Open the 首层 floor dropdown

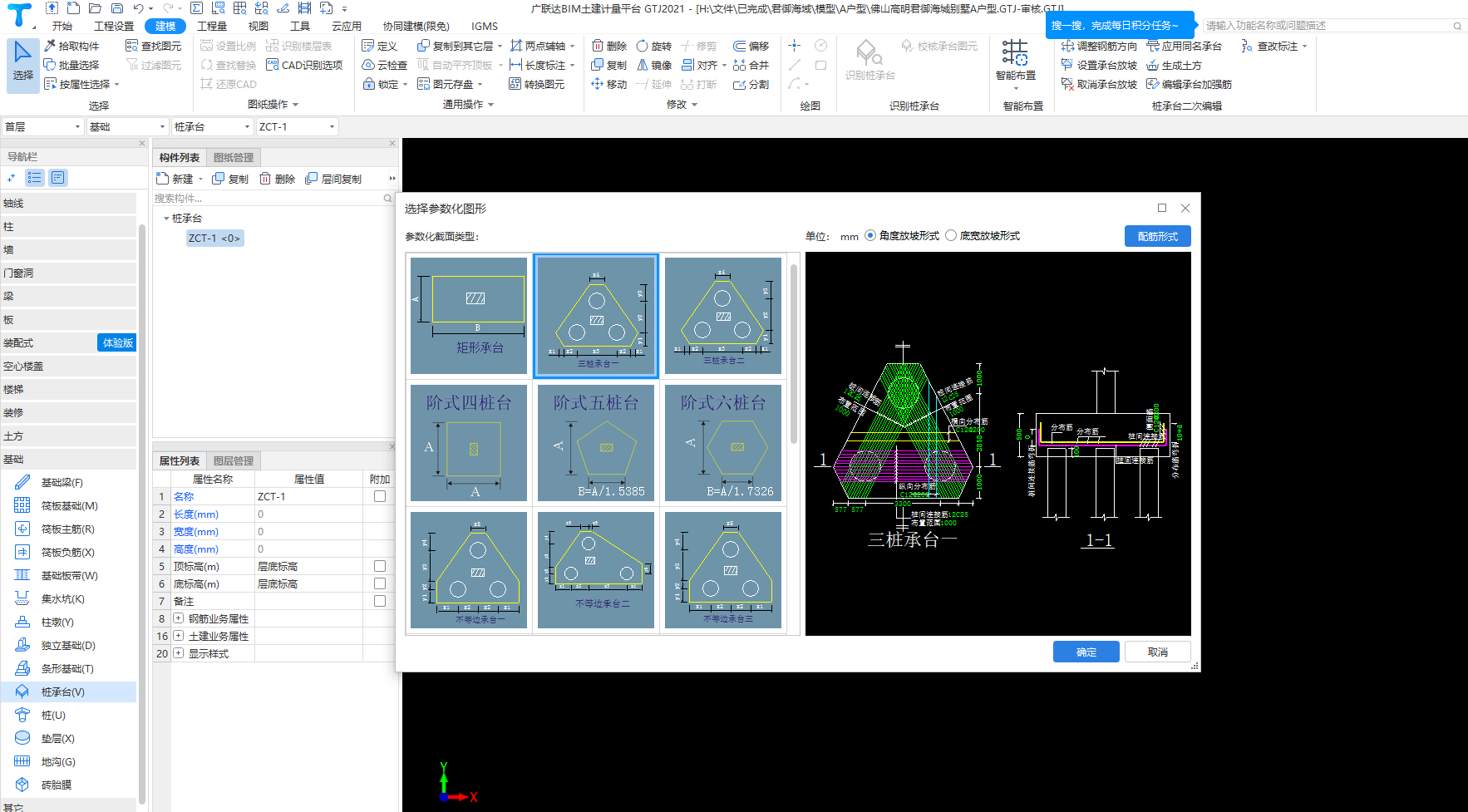click(42, 126)
